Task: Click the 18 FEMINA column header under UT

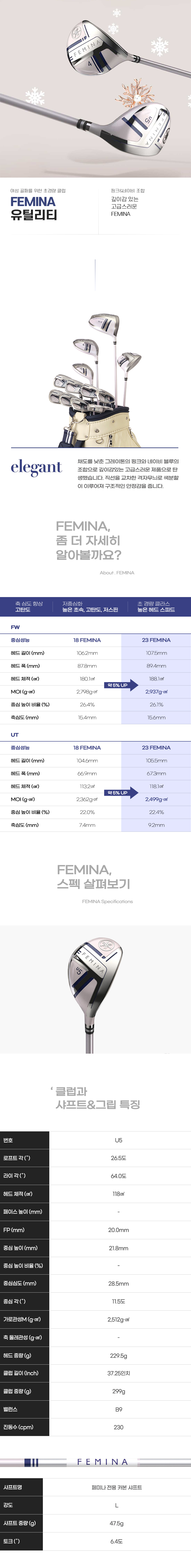Action: [87, 748]
